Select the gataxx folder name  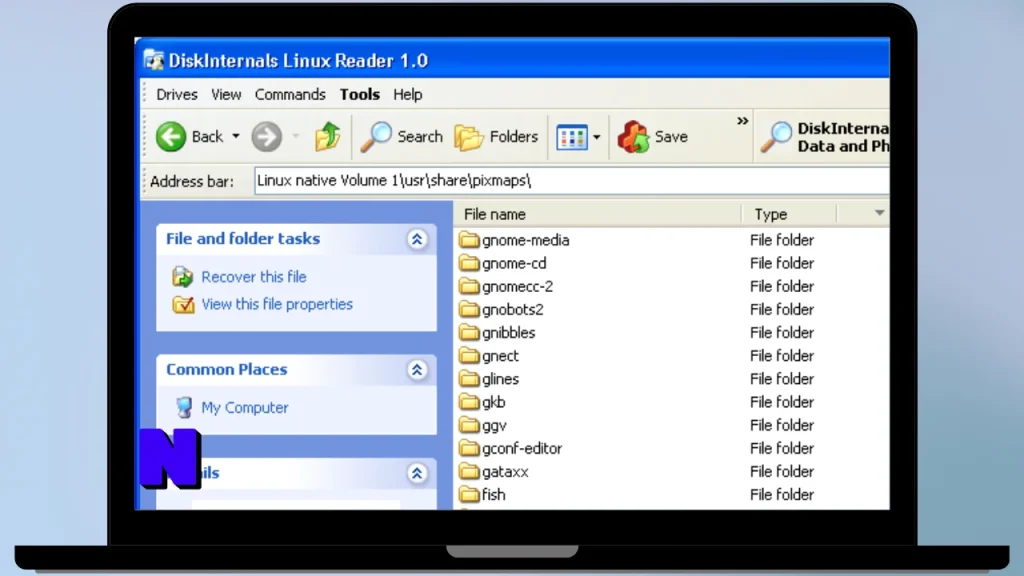click(x=505, y=472)
